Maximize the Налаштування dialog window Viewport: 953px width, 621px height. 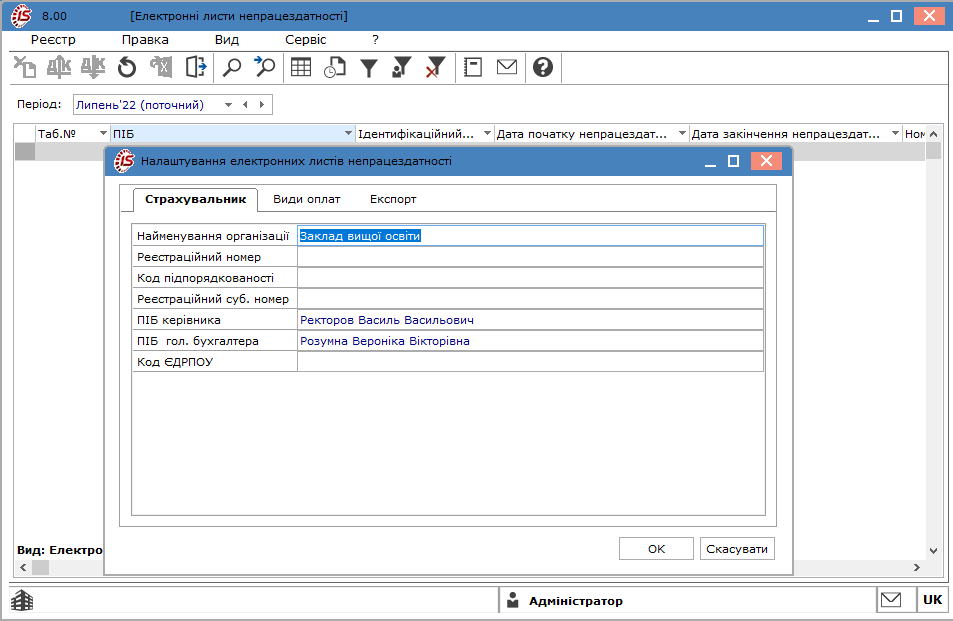coord(734,161)
